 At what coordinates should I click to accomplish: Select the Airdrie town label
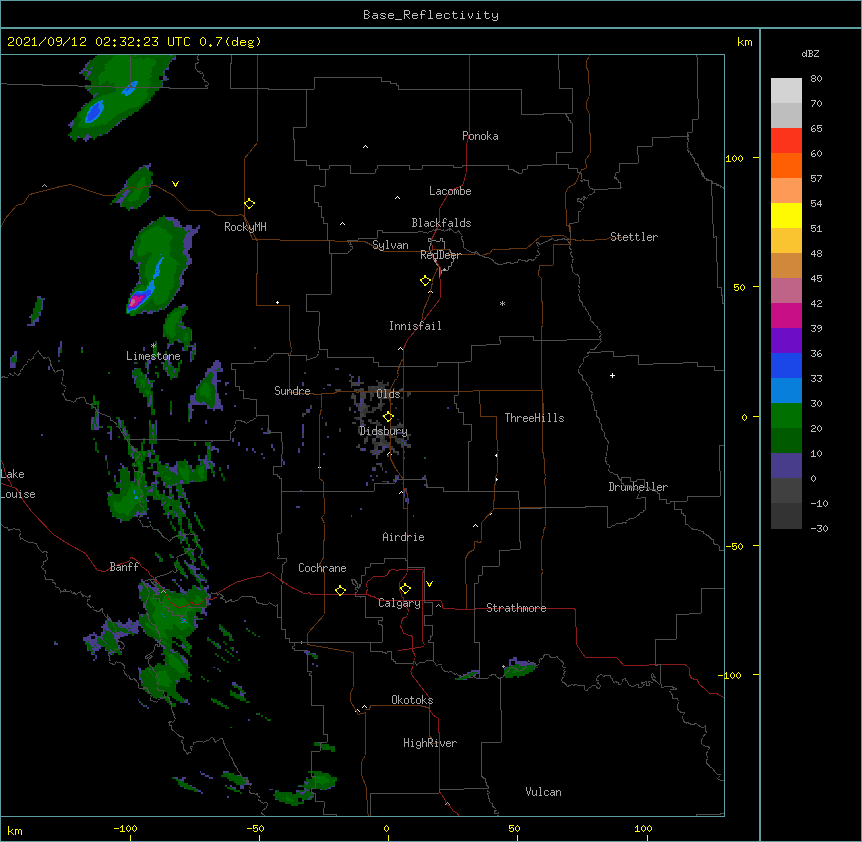404,537
